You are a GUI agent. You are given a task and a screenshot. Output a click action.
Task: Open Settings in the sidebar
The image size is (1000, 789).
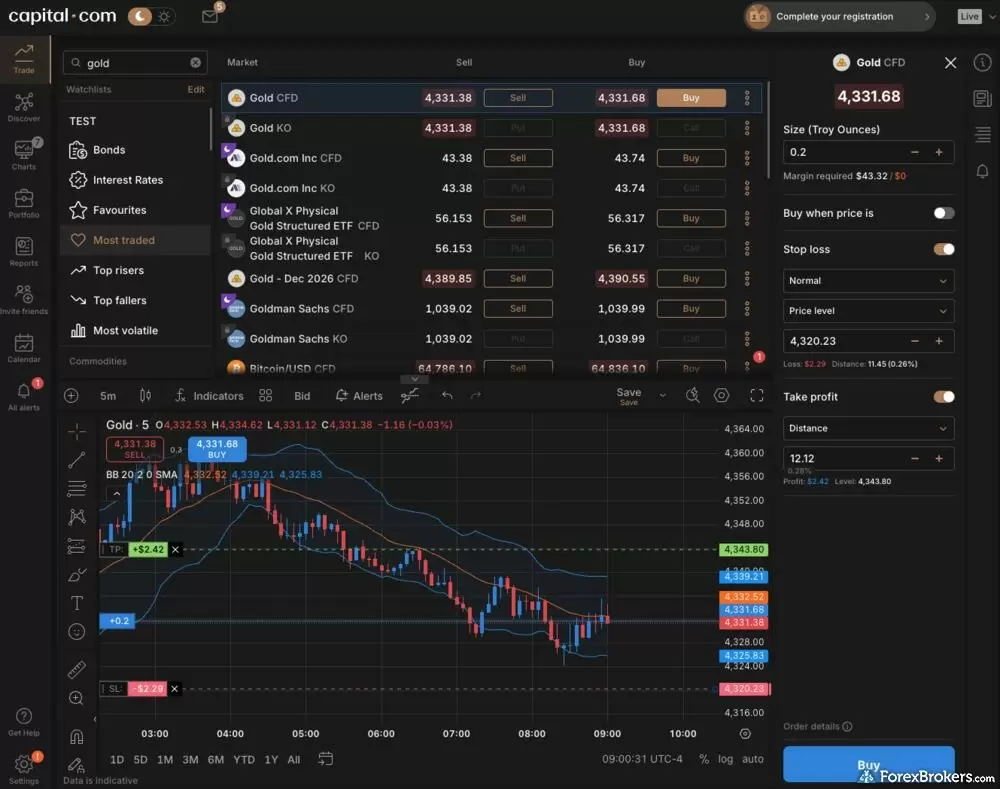(24, 768)
